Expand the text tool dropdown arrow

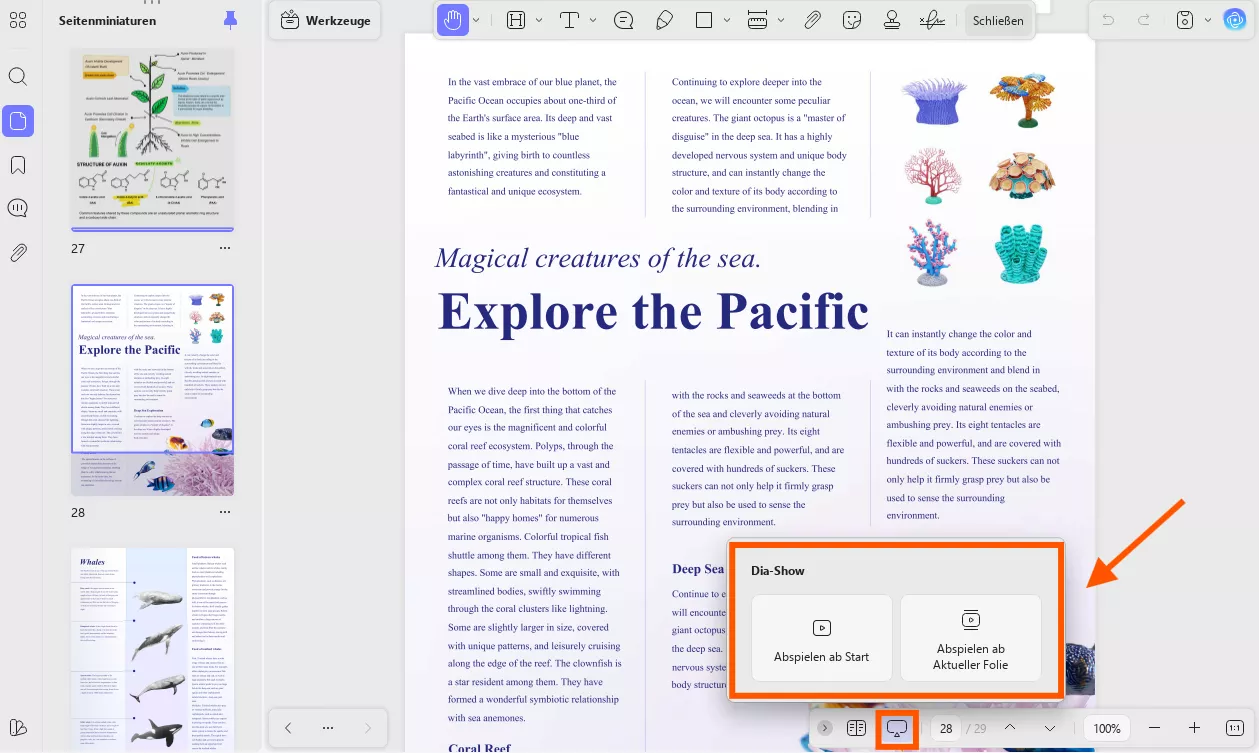(x=593, y=20)
